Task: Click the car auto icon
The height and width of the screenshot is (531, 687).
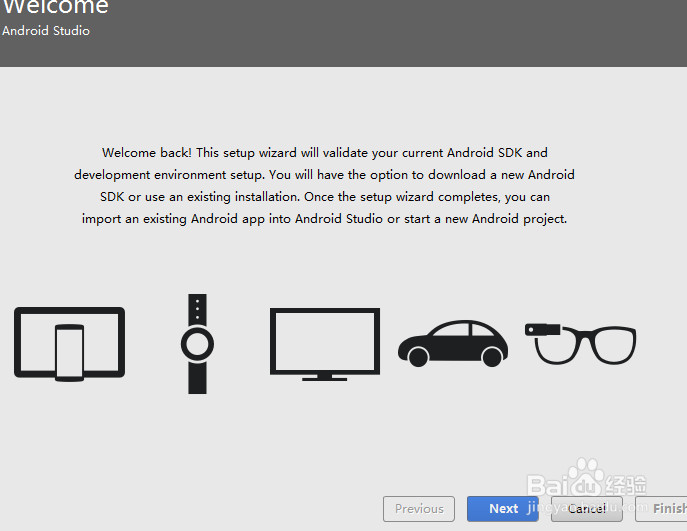Action: click(453, 343)
